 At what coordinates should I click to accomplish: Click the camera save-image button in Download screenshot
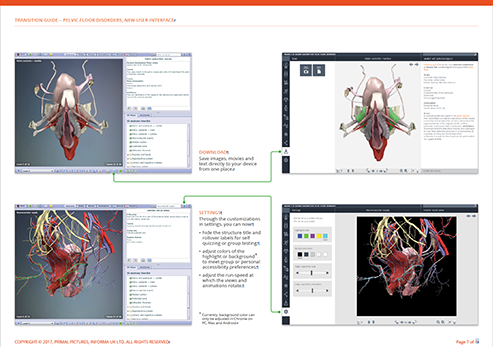pyautogui.click(x=306, y=71)
